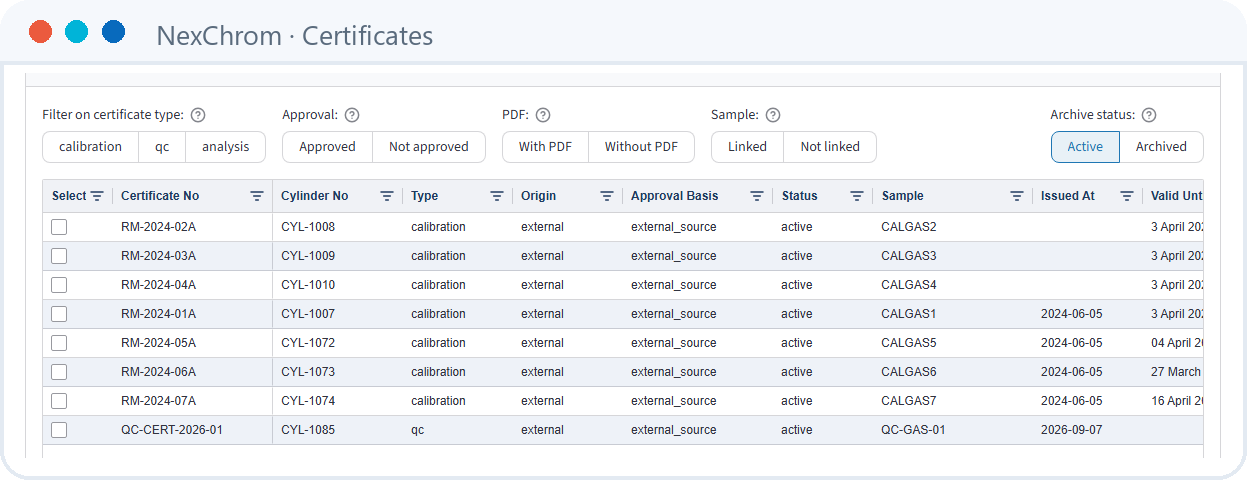Click issued date 2026-09-07
Viewport: 1247px width, 480px height.
click(1072, 430)
